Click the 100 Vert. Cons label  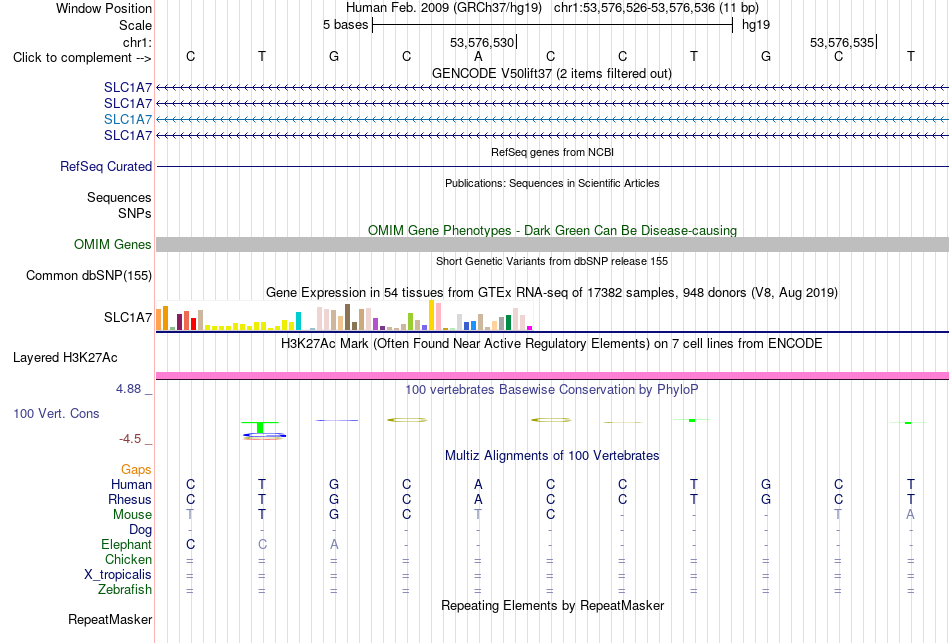click(x=56, y=413)
